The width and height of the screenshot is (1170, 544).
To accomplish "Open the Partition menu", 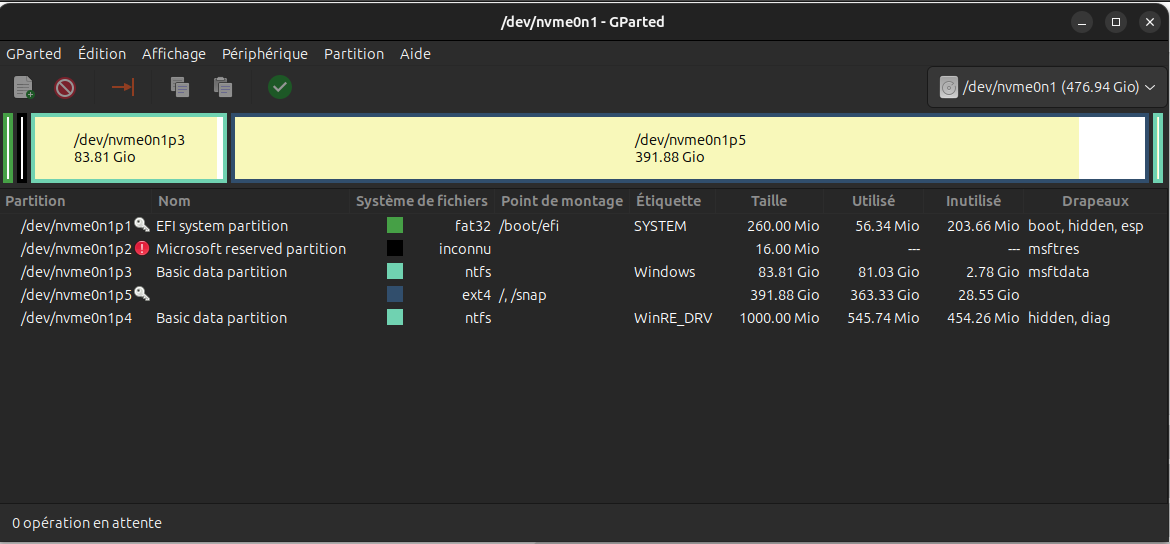I will [354, 54].
